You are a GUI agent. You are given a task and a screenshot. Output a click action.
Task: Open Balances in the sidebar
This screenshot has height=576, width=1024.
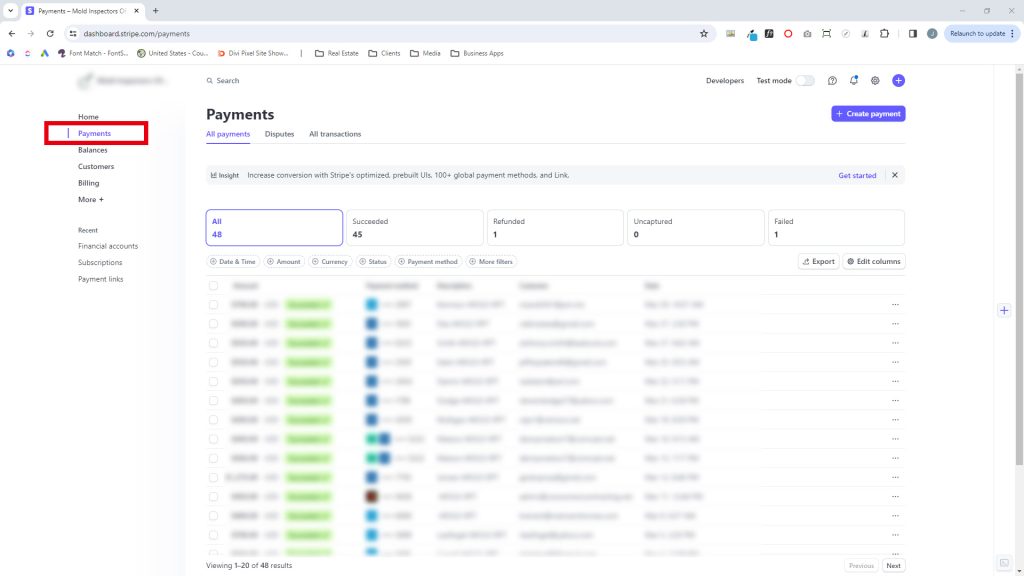[93, 150]
